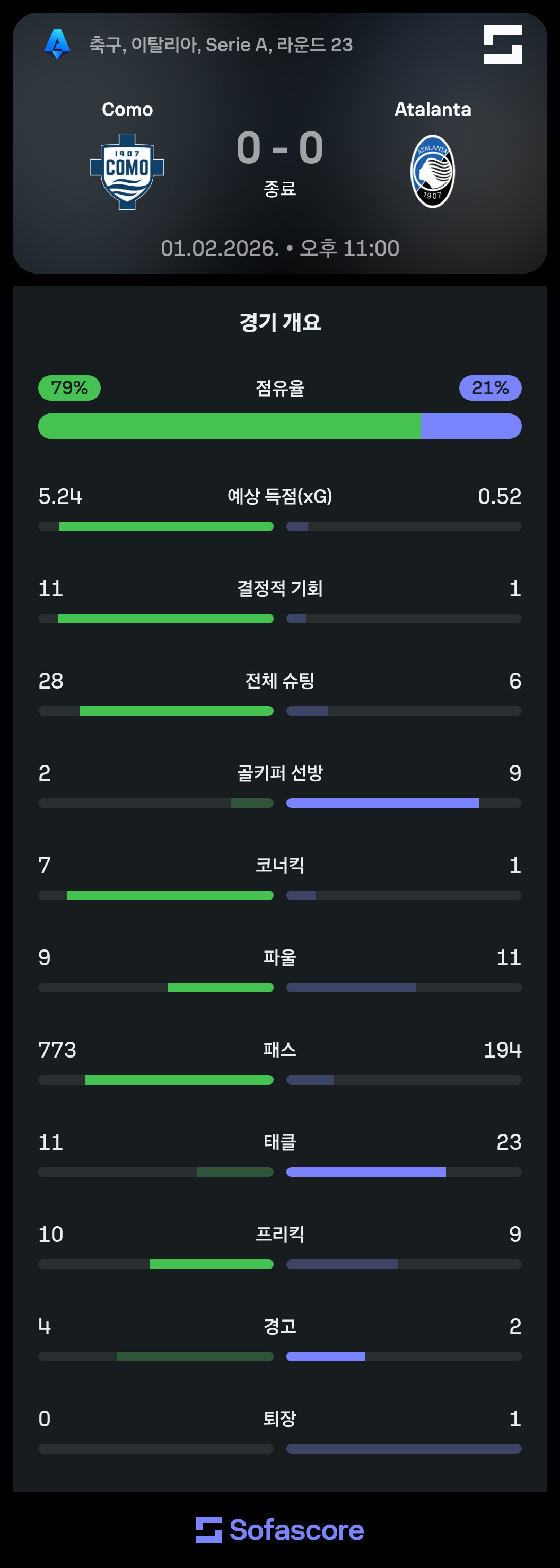Click the match date and time text
560x1568 pixels.
[x=280, y=249]
